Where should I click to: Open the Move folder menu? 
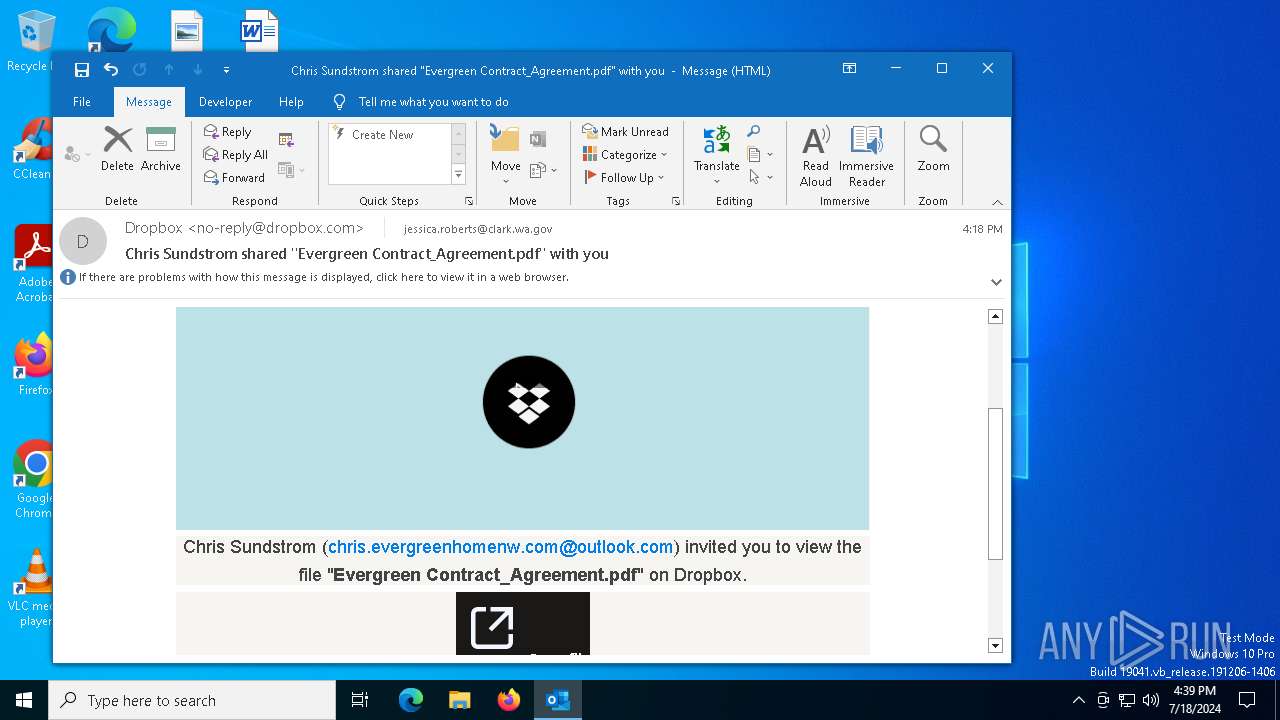(x=505, y=155)
